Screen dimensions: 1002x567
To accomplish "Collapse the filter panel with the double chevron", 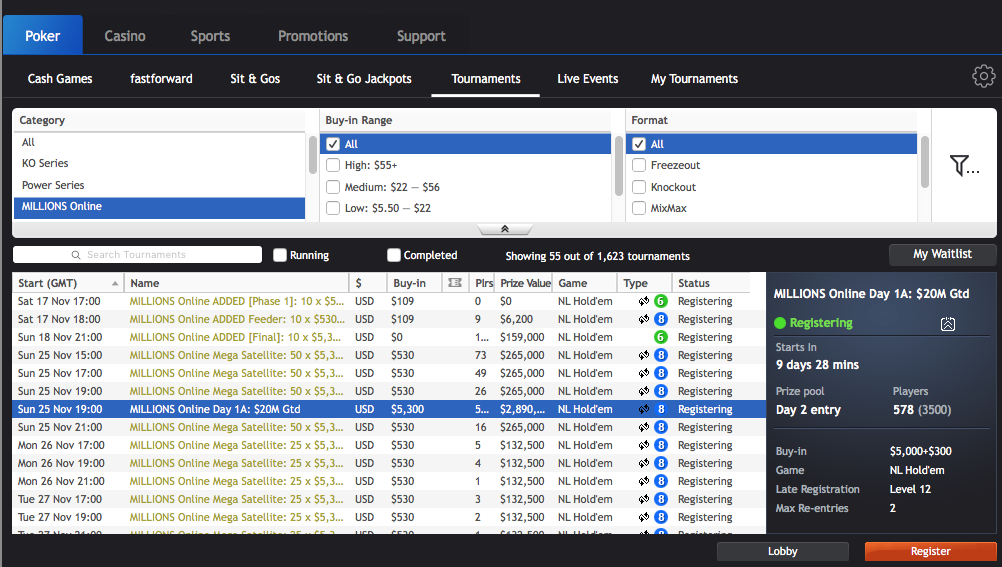I will 504,229.
